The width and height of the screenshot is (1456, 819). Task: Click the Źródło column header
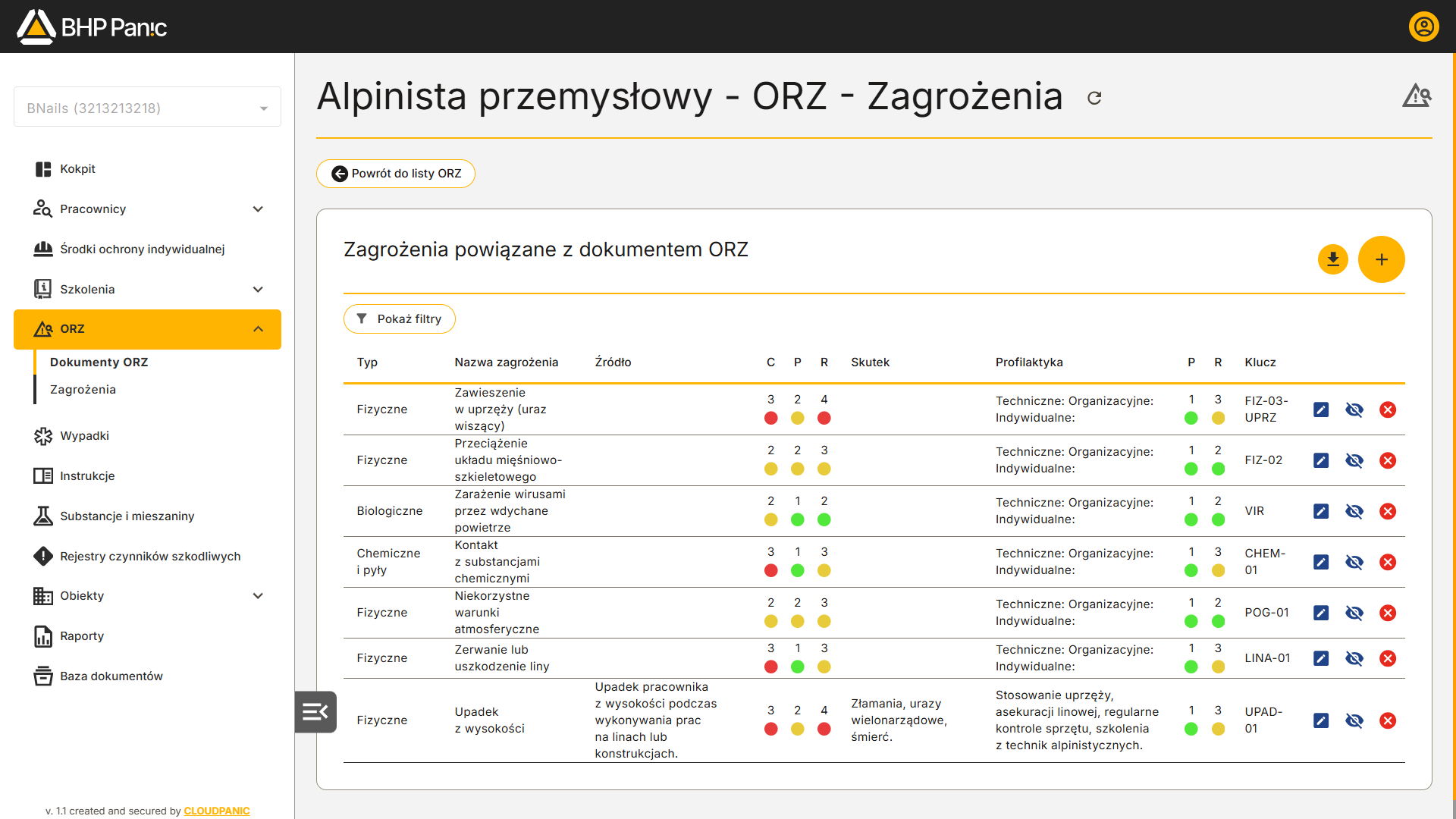coord(613,362)
